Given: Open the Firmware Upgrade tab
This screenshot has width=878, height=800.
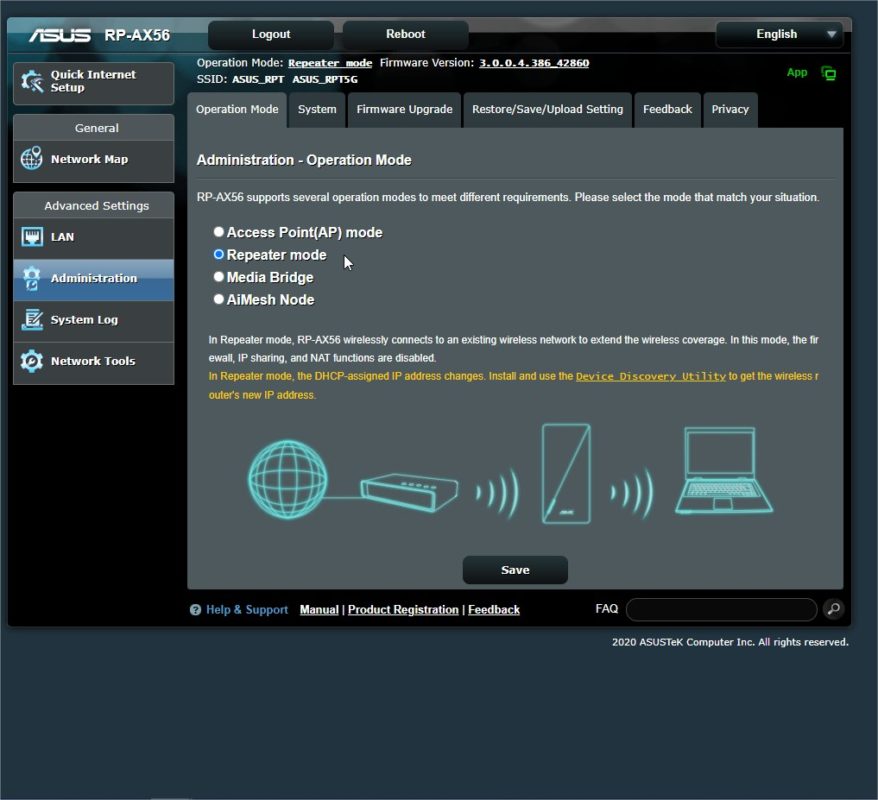Looking at the screenshot, I should point(404,110).
